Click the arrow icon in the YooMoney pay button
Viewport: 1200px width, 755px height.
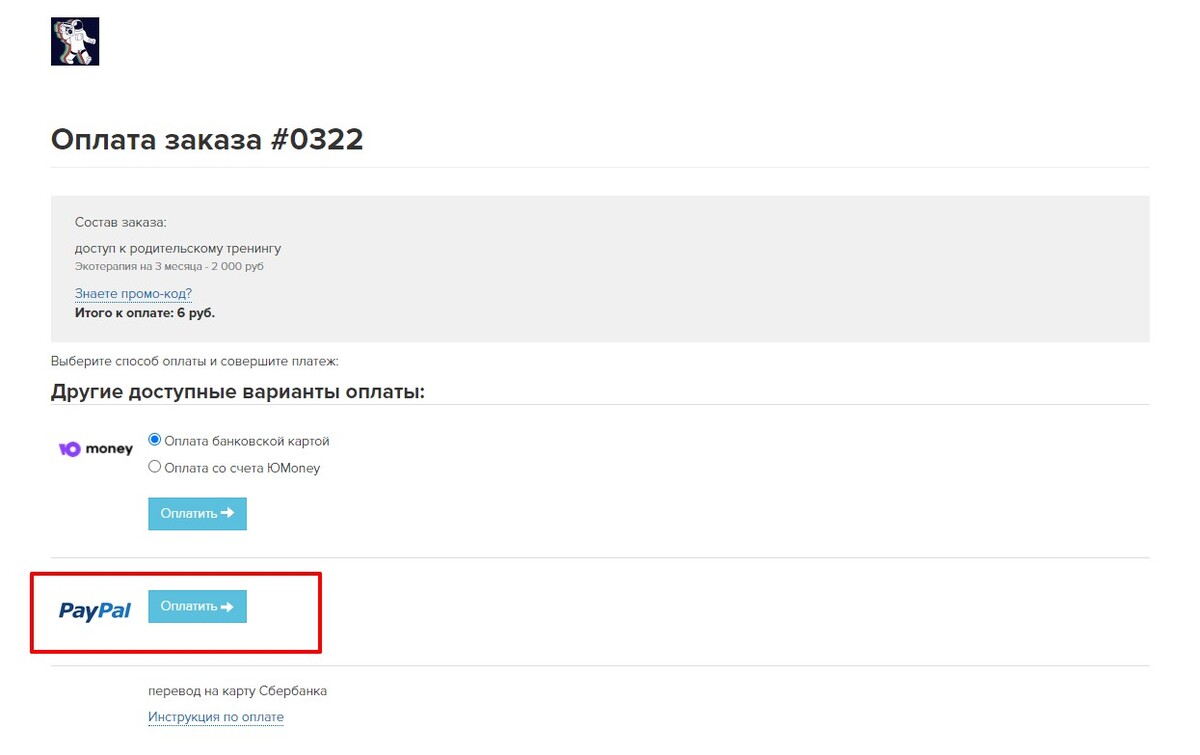(x=227, y=513)
